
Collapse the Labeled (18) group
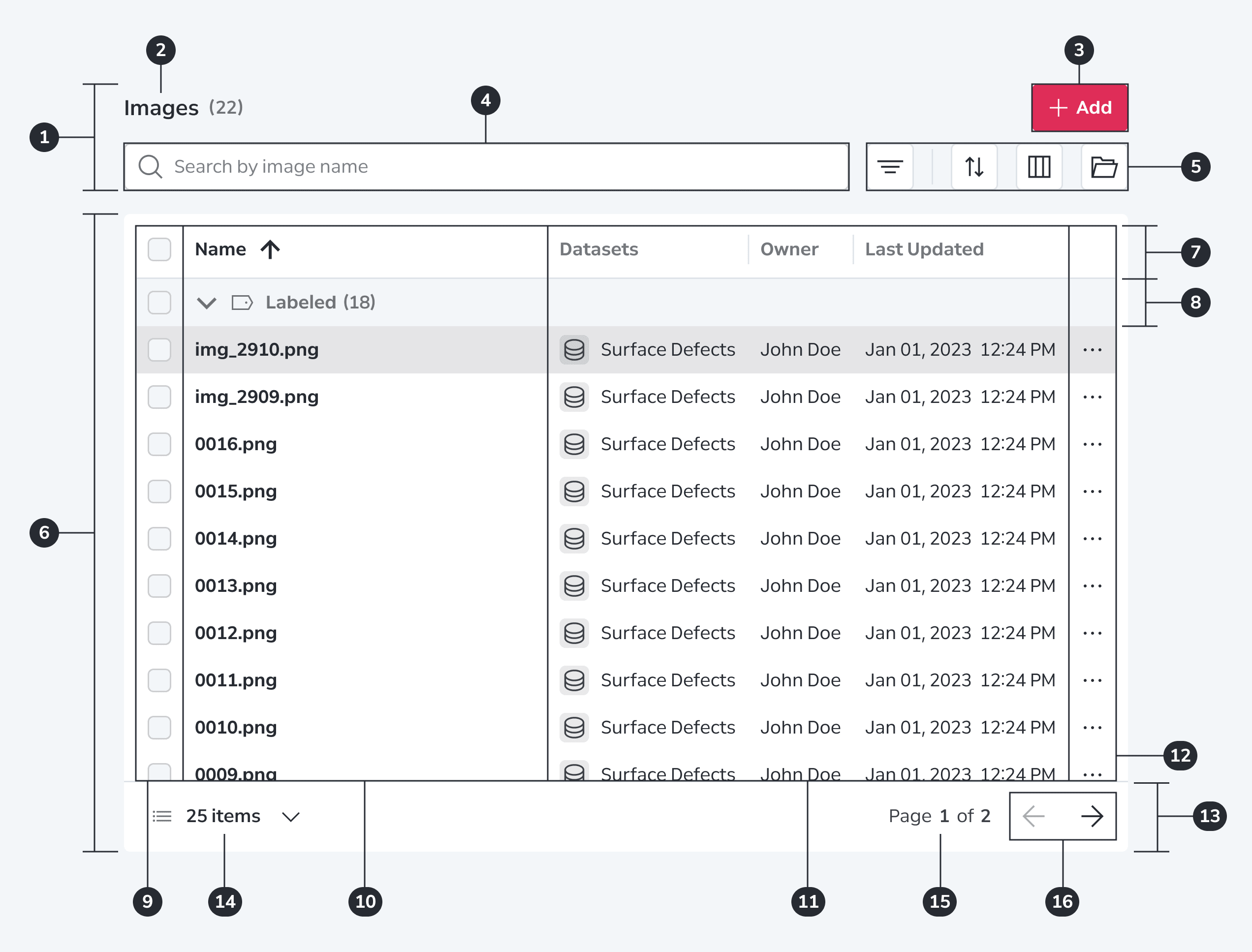coord(206,303)
